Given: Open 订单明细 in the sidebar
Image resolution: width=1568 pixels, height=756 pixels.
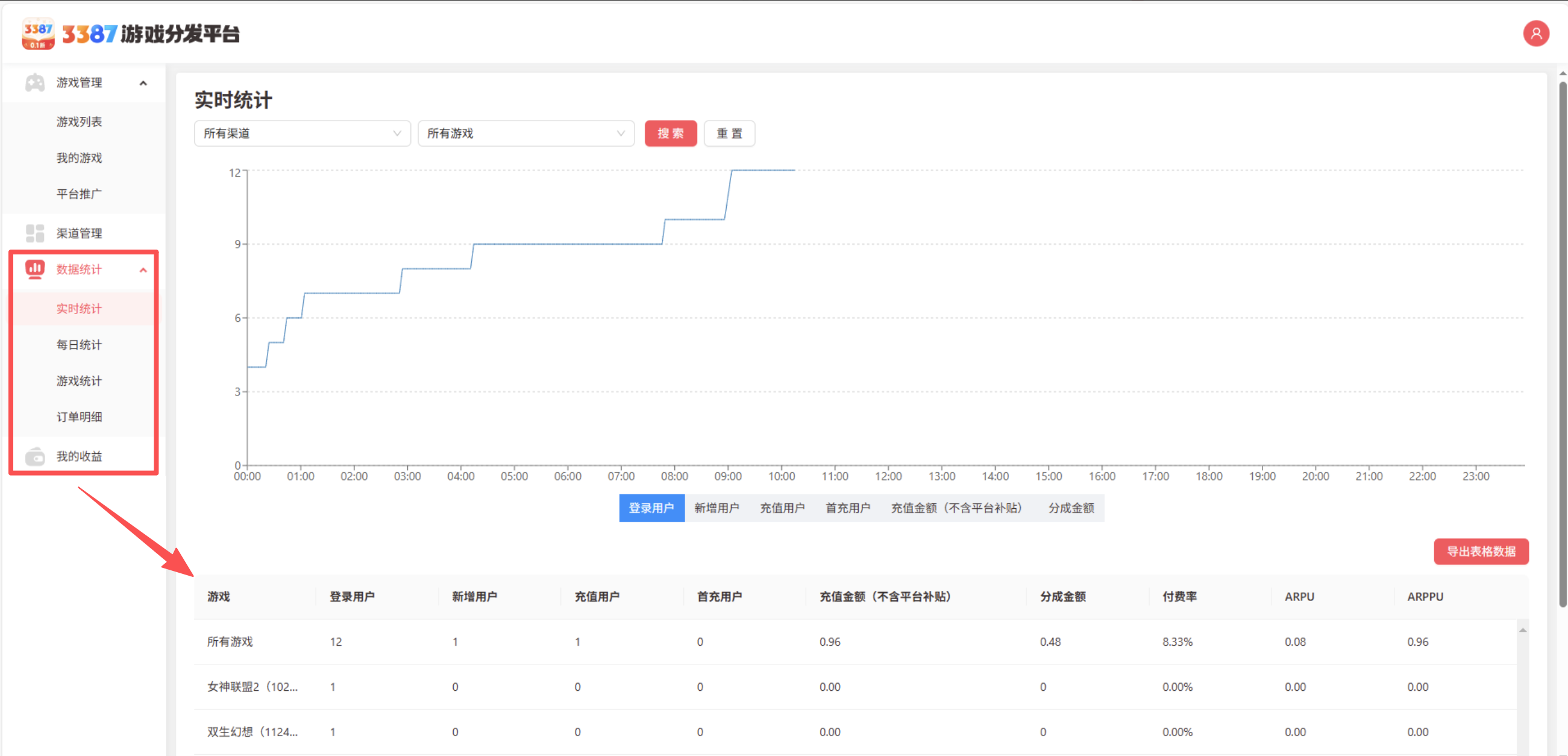Looking at the screenshot, I should (79, 417).
